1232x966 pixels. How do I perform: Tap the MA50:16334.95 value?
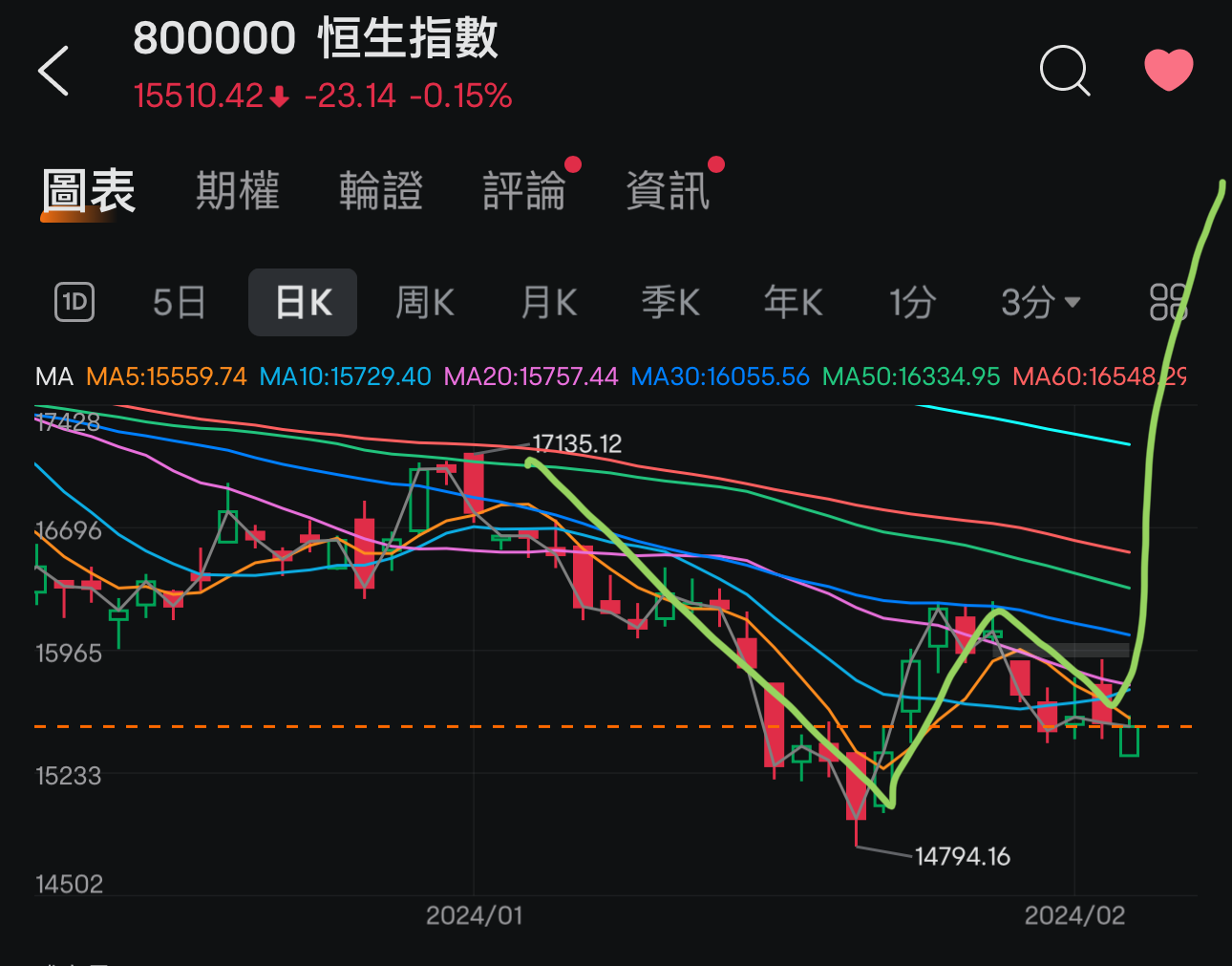911,376
